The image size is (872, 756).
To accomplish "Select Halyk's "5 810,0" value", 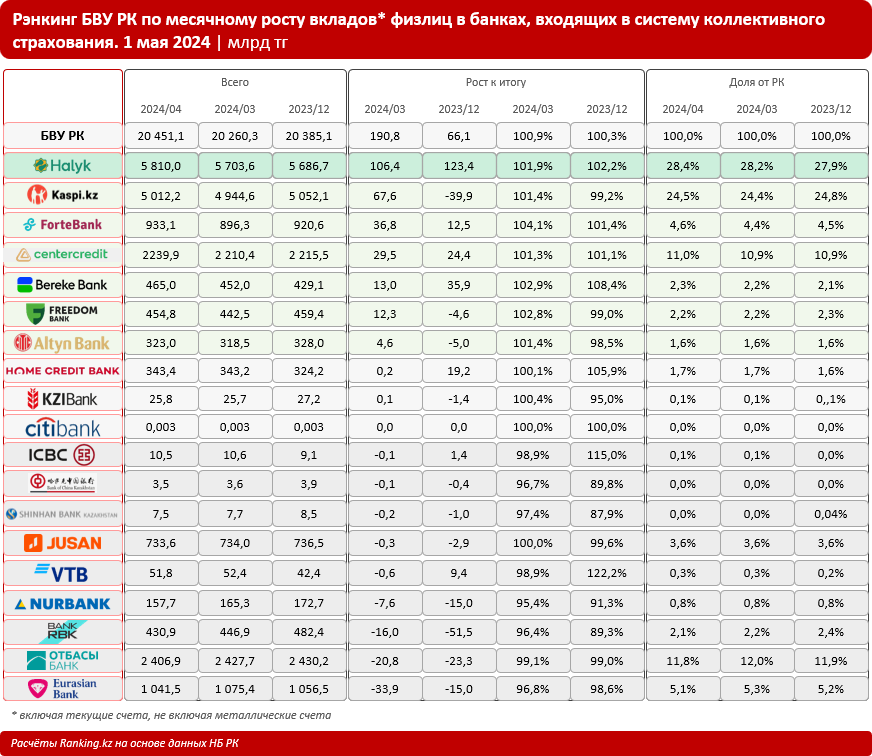I will tap(161, 166).
